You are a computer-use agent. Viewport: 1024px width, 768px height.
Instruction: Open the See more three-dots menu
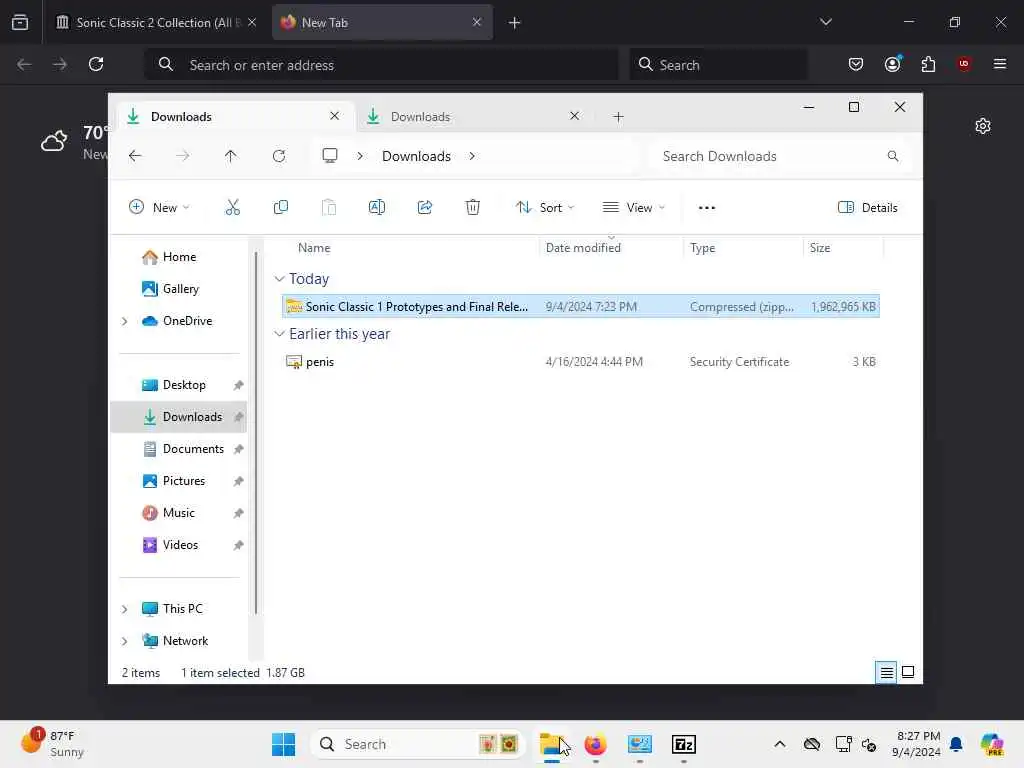[707, 208]
